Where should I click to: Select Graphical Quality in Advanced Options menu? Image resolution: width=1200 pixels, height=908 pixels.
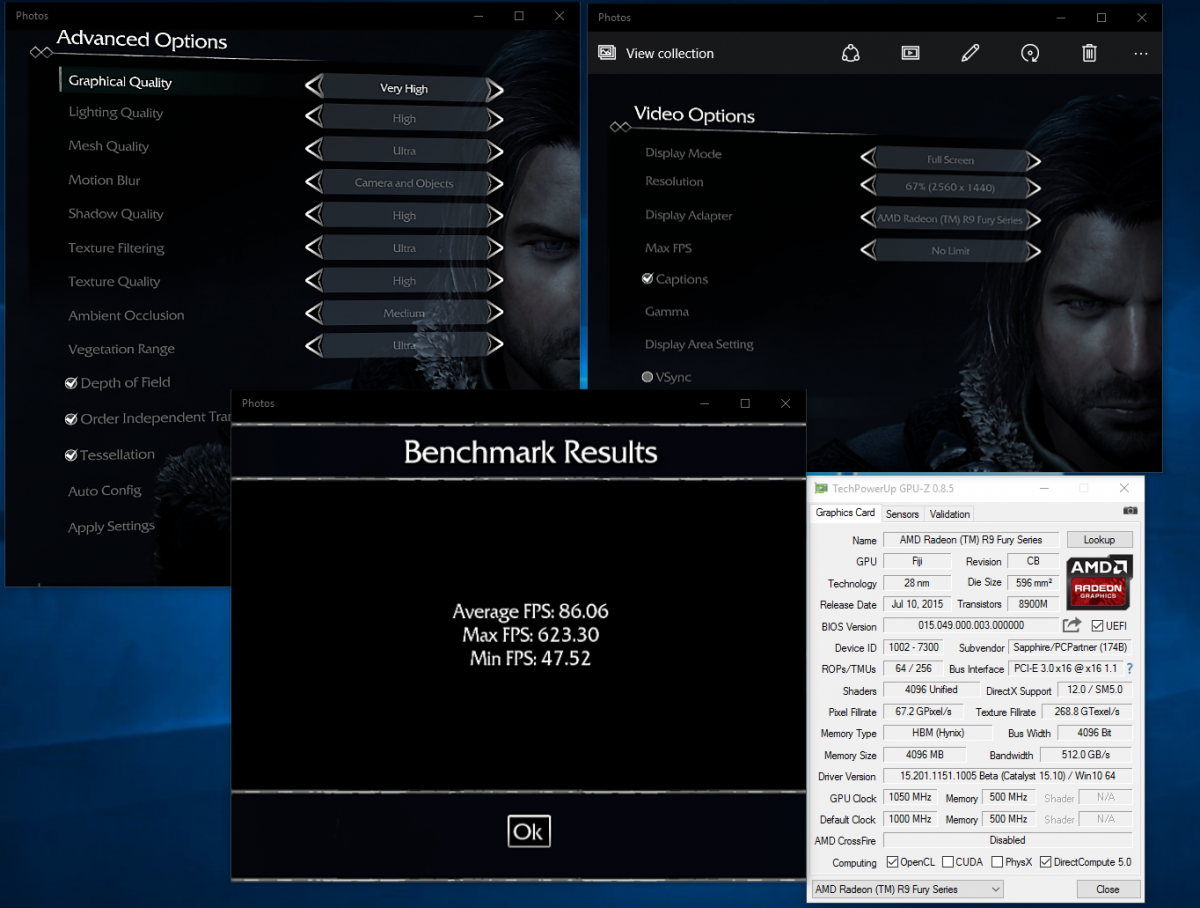(x=120, y=82)
